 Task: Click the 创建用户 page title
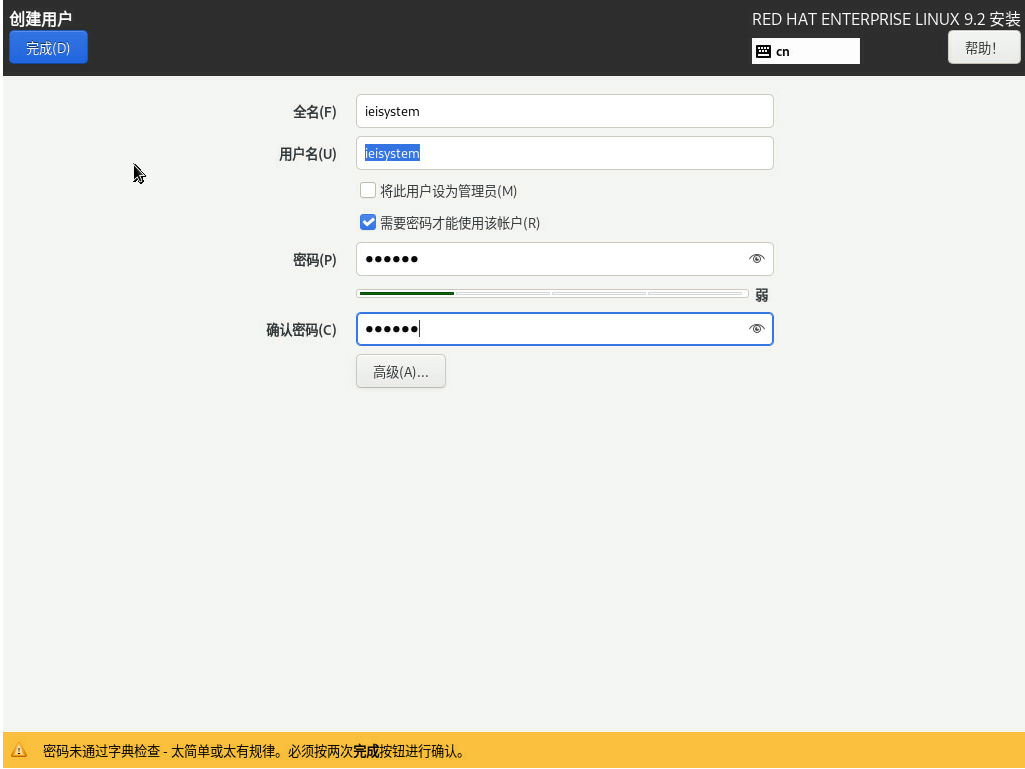pyautogui.click(x=41, y=18)
